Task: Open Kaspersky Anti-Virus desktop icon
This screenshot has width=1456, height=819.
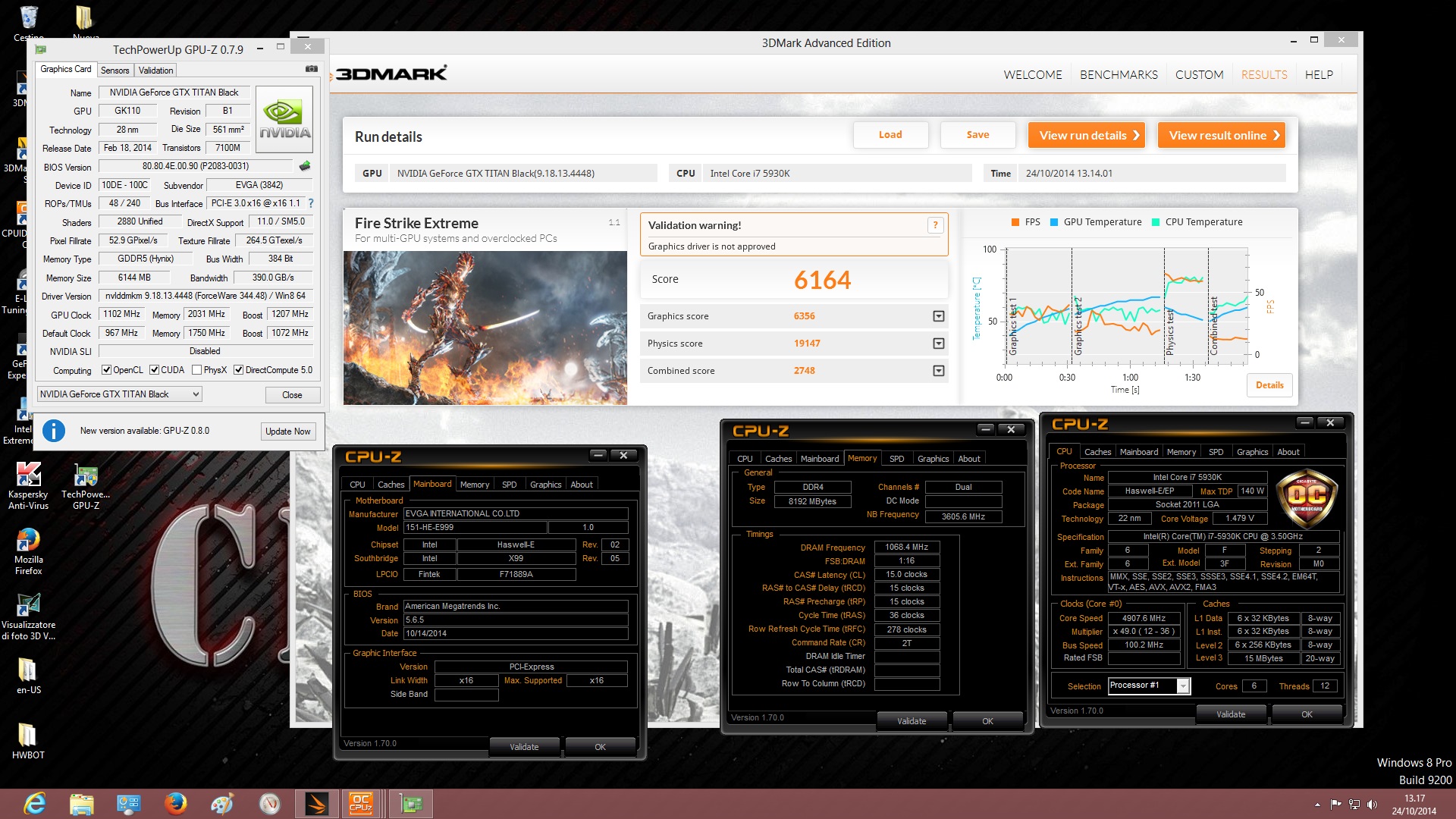Action: 28,485
